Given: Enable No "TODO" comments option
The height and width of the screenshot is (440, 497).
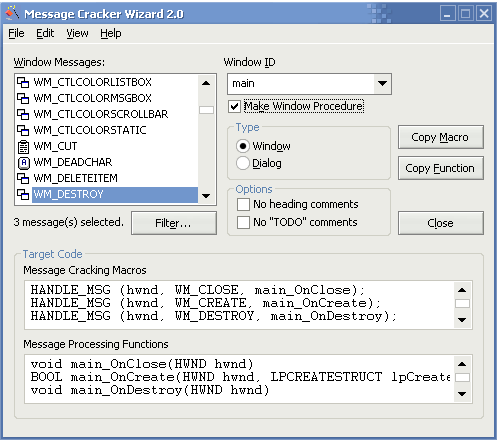Looking at the screenshot, I should [x=243, y=222].
